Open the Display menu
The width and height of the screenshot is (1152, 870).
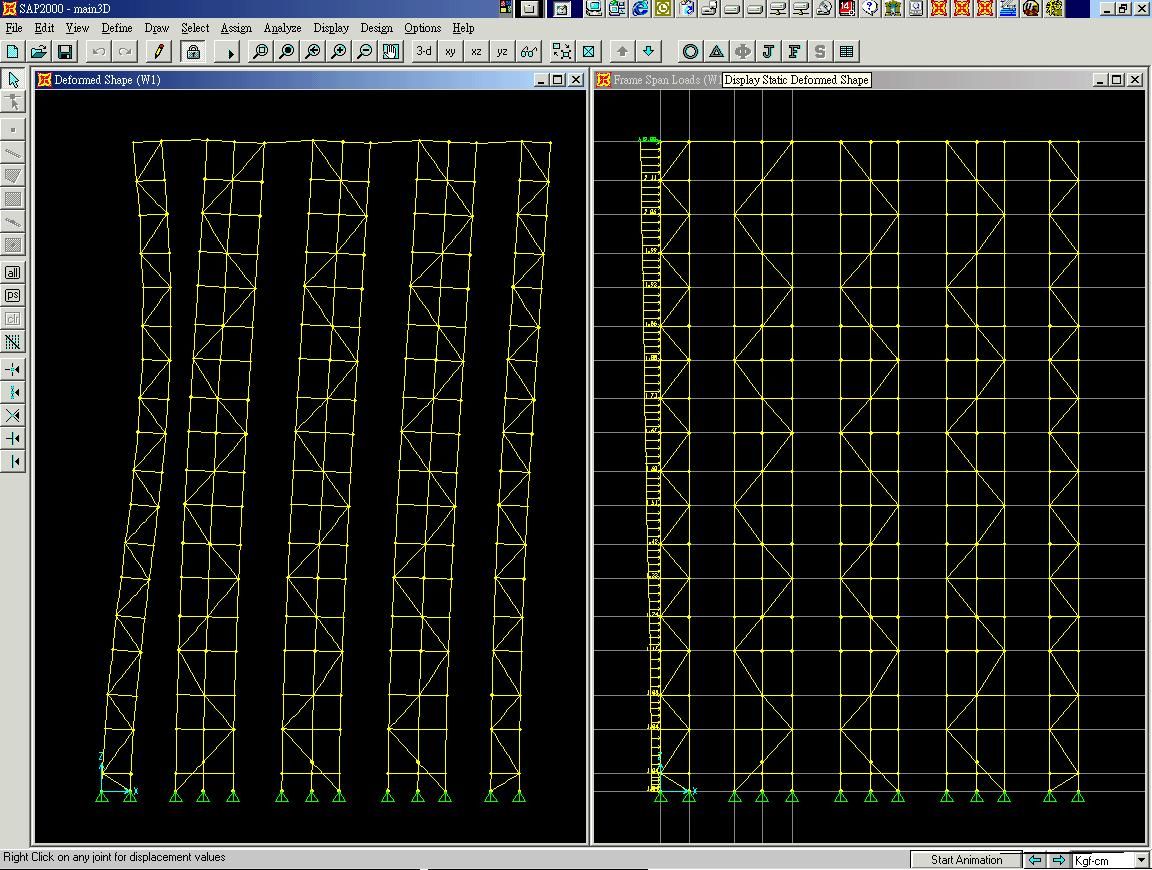331,28
